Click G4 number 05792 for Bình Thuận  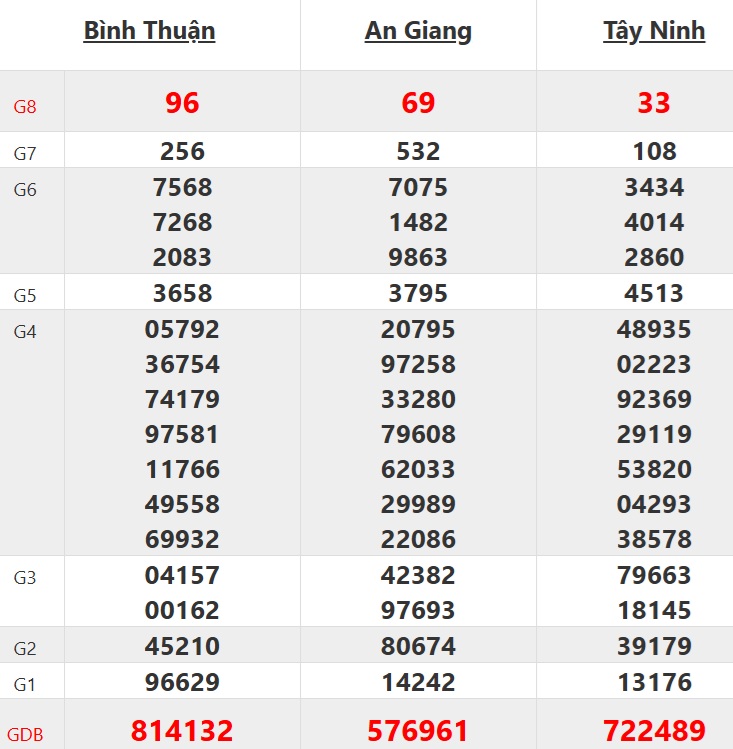182,330
